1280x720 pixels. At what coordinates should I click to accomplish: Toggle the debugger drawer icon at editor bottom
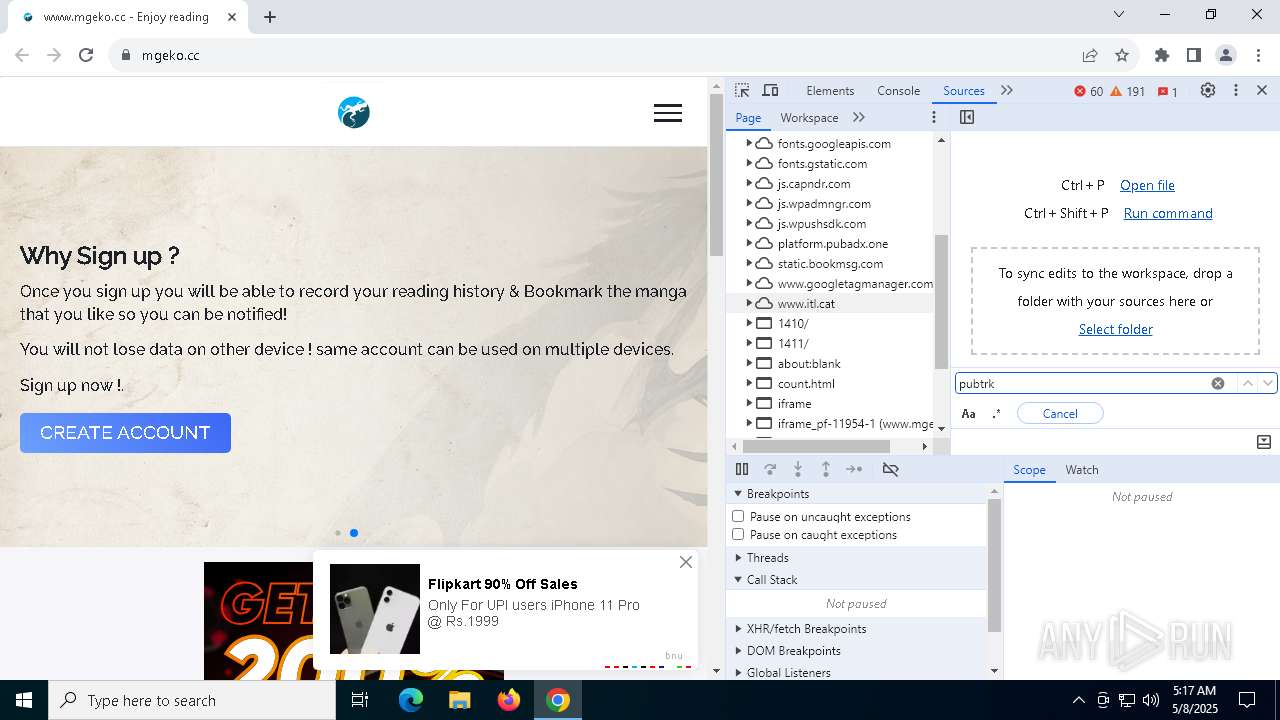[x=1264, y=442]
